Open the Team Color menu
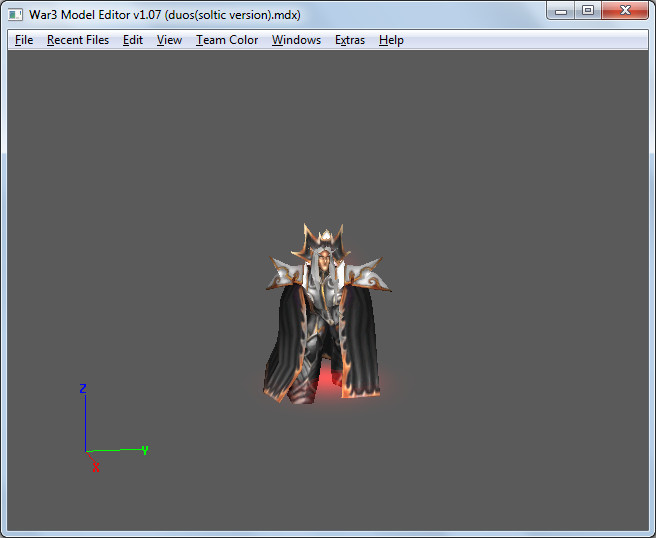Screen dimensions: 656x538 click(227, 40)
